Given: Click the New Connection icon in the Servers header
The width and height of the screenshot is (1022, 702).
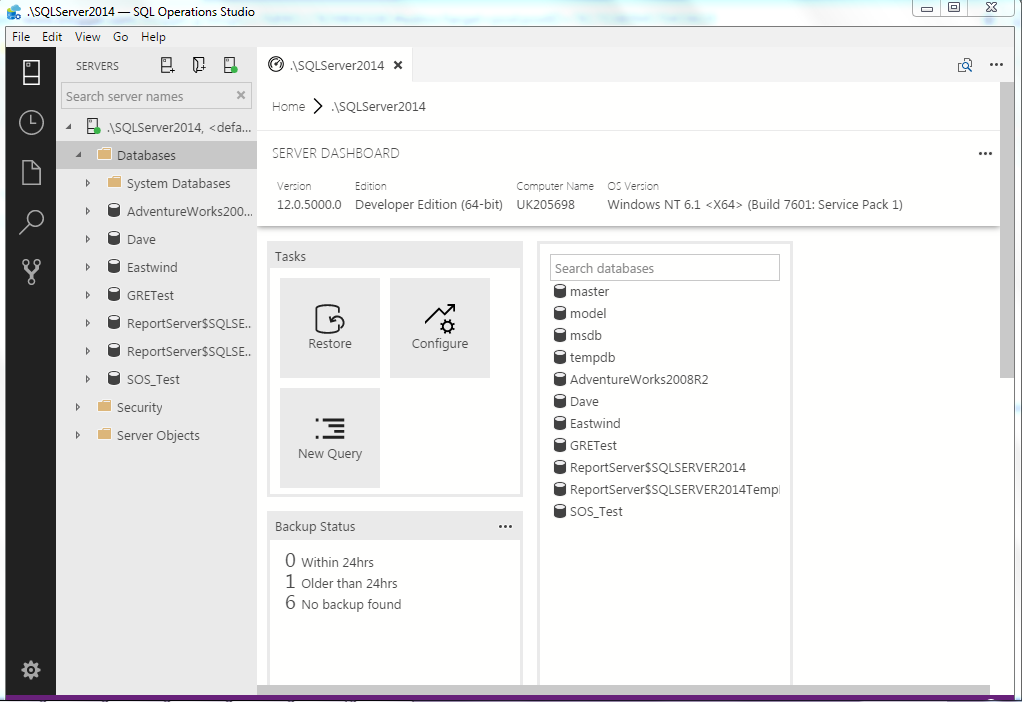Looking at the screenshot, I should click(168, 65).
